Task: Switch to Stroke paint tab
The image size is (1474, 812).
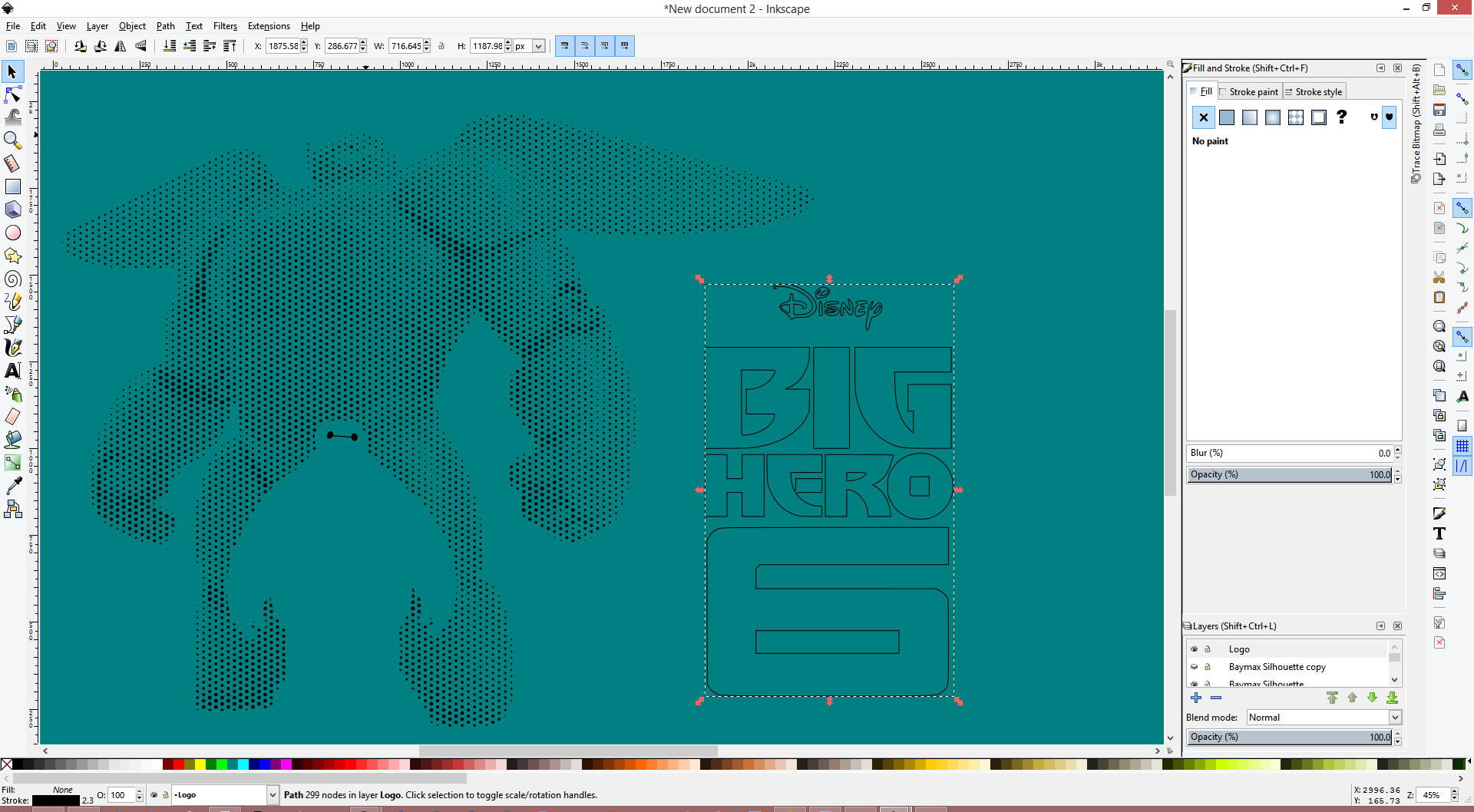Action: 1249,92
